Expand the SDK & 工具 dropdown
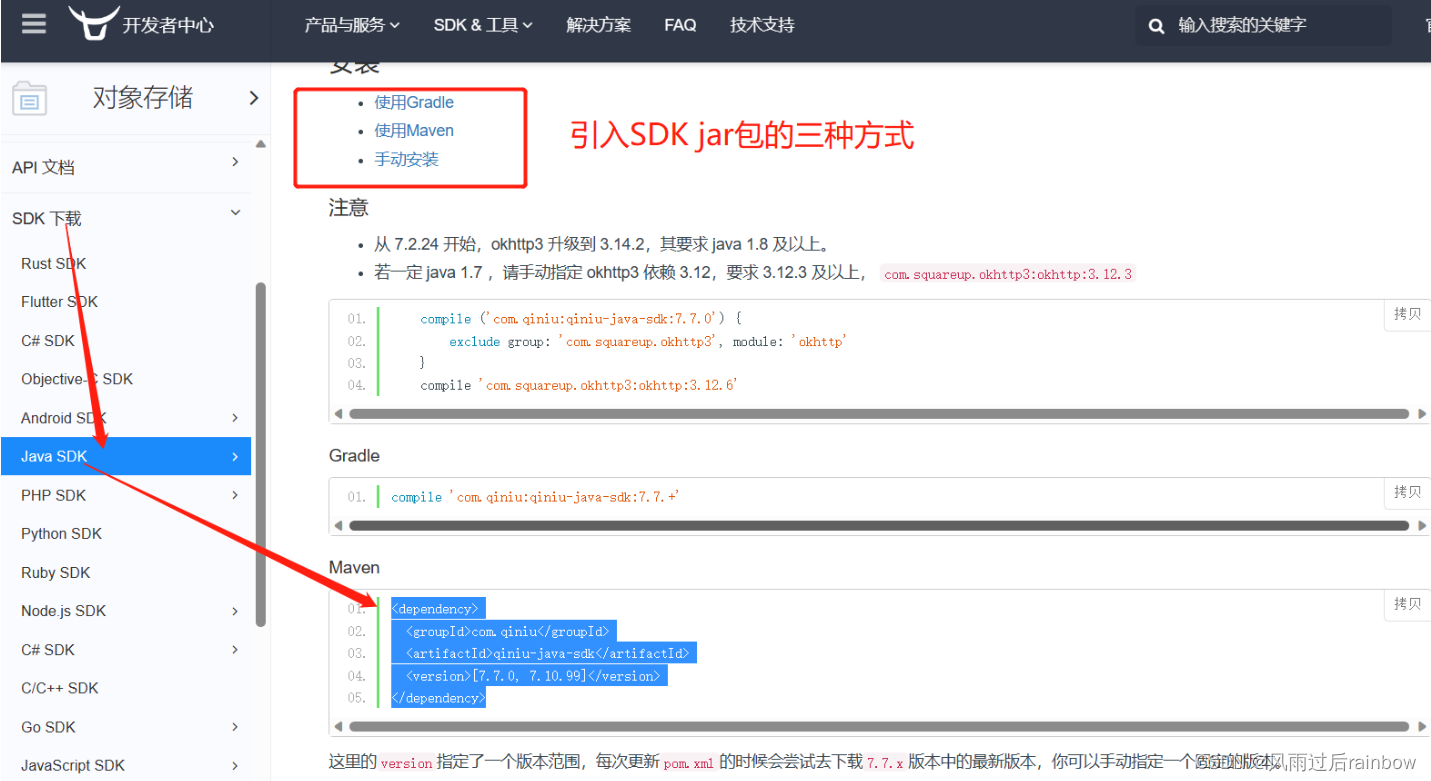The height and width of the screenshot is (781, 1431). pyautogui.click(x=483, y=25)
